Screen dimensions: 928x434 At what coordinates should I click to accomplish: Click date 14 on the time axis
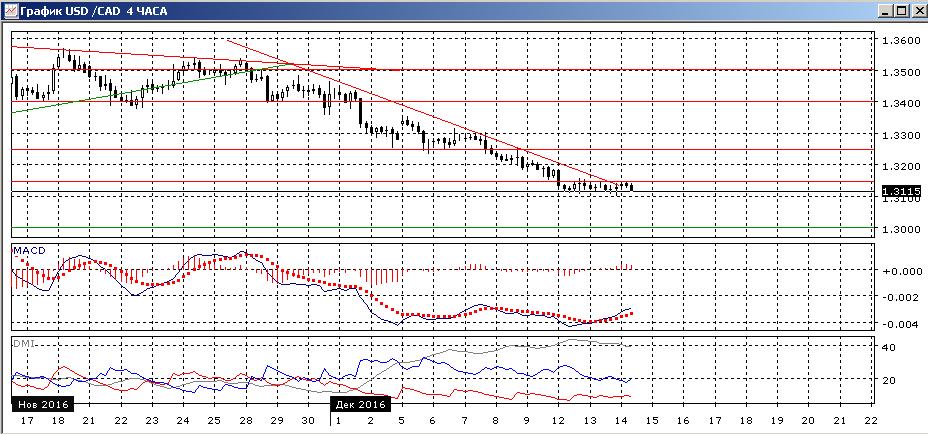coord(620,420)
